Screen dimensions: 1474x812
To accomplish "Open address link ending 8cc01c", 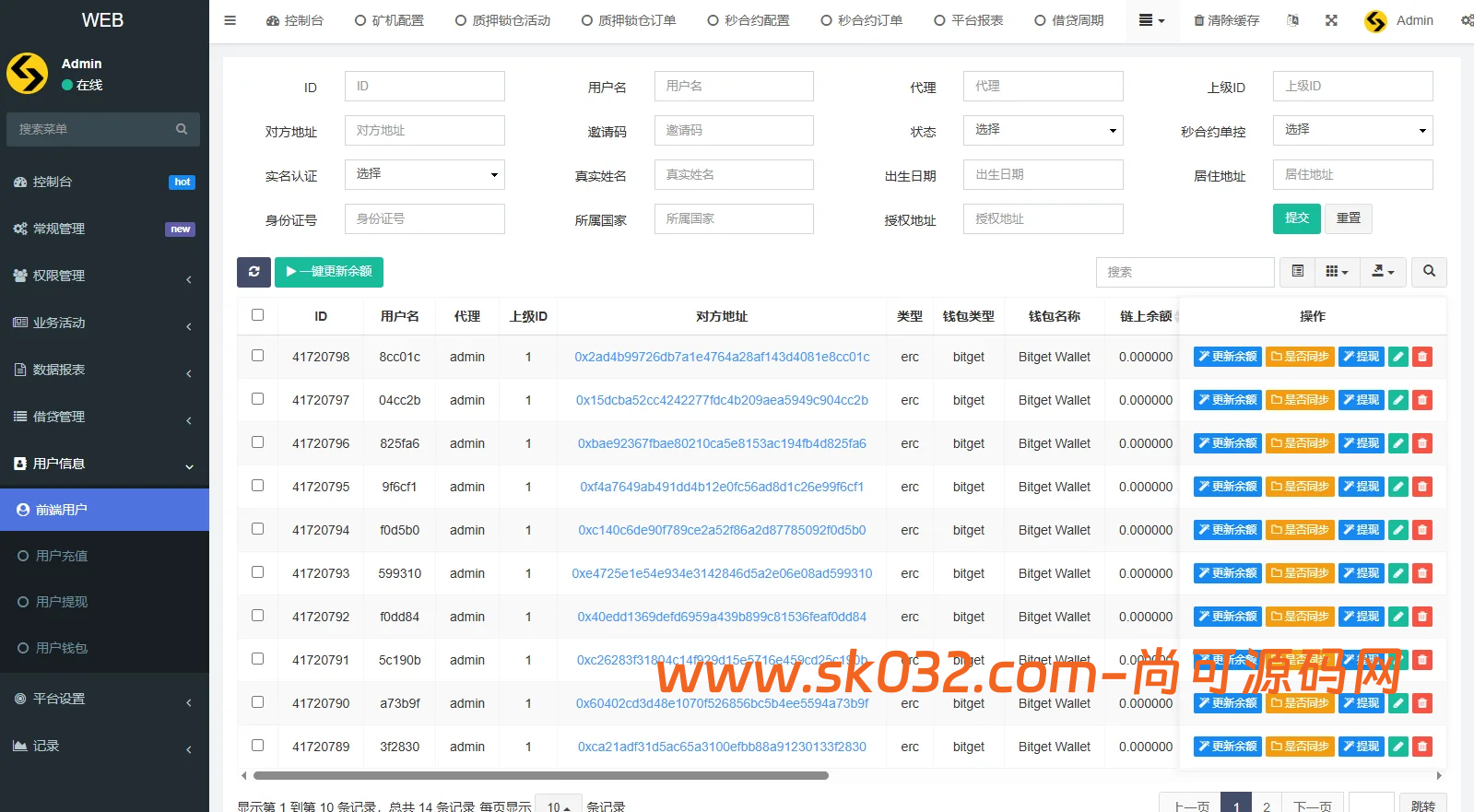I will click(722, 357).
